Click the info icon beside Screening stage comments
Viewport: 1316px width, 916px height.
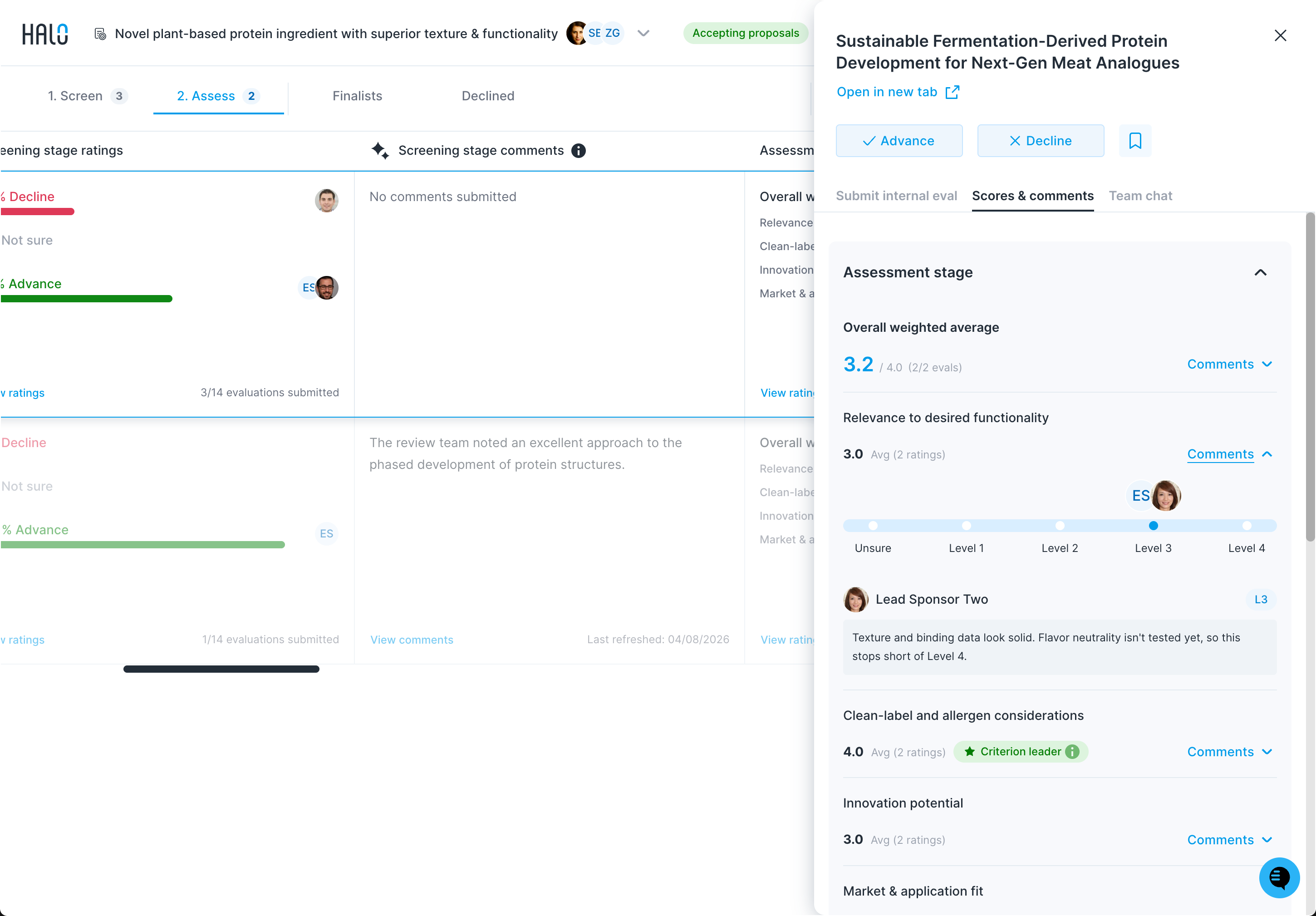578,151
